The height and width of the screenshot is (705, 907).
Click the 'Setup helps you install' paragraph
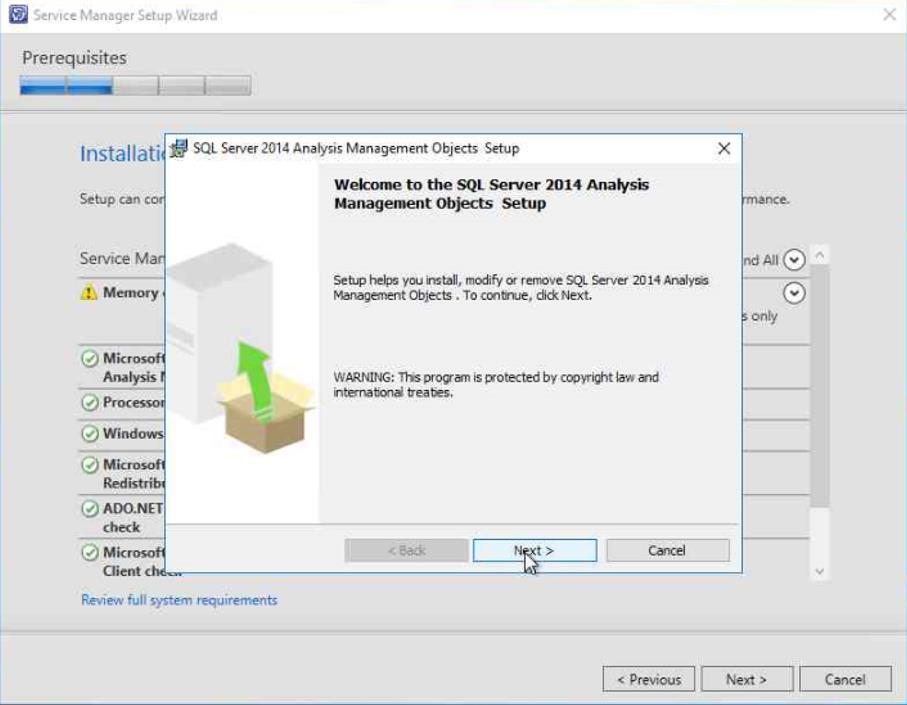click(x=521, y=287)
